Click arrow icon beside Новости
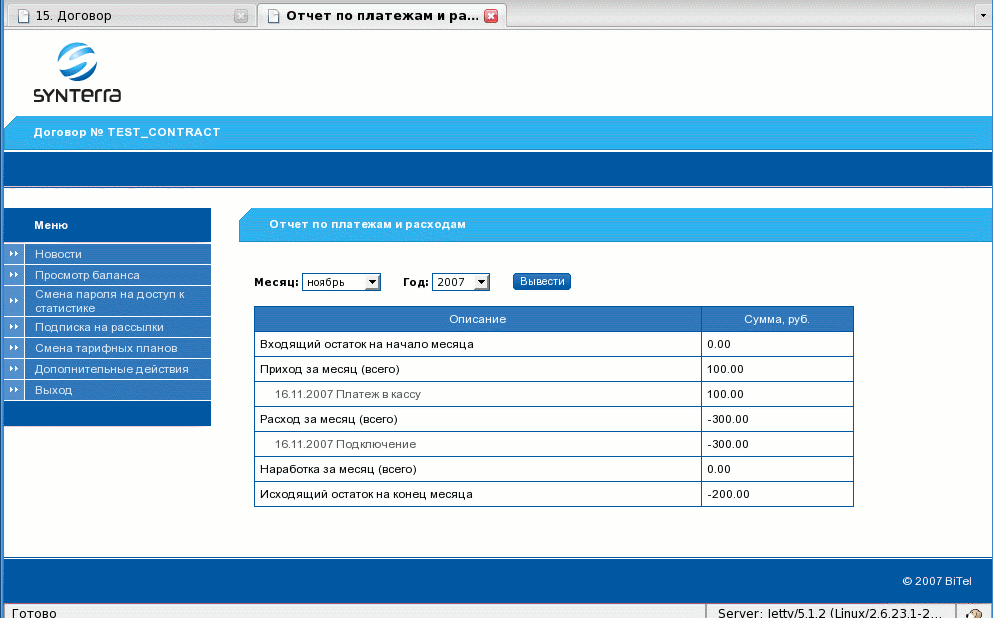 point(14,254)
